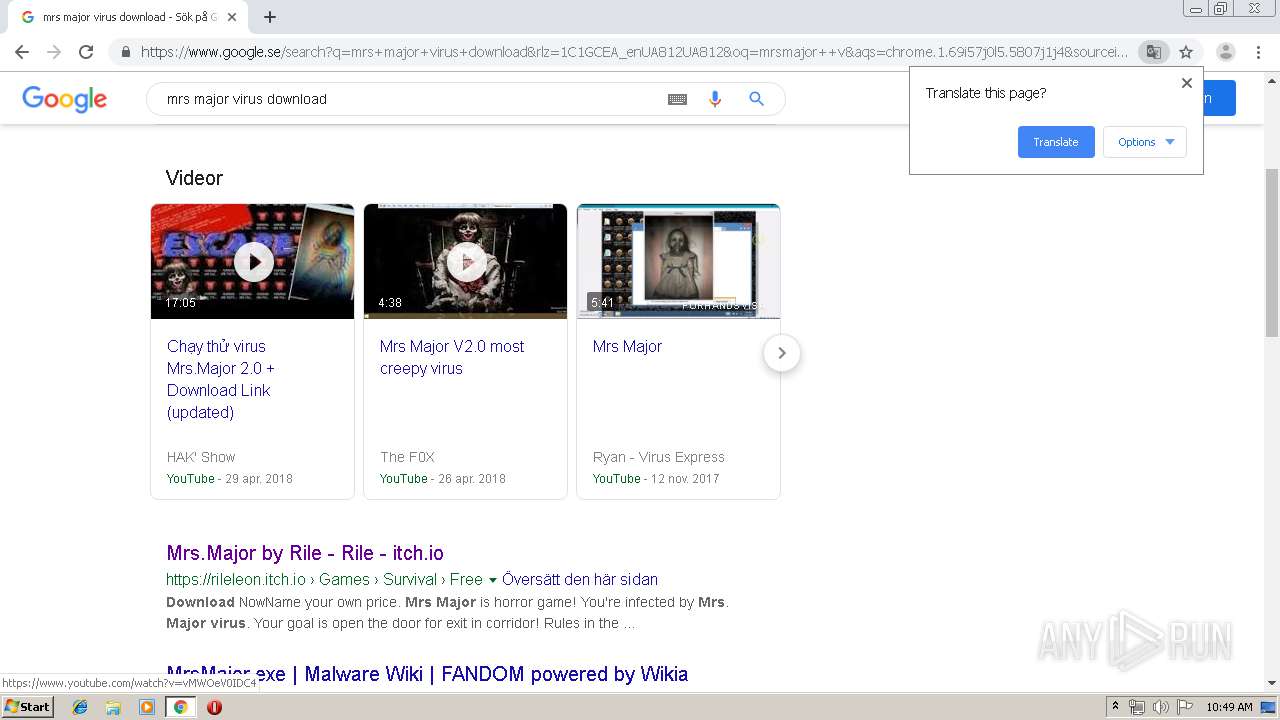Open Mrs.Major by Rile itch.io result

click(x=305, y=553)
